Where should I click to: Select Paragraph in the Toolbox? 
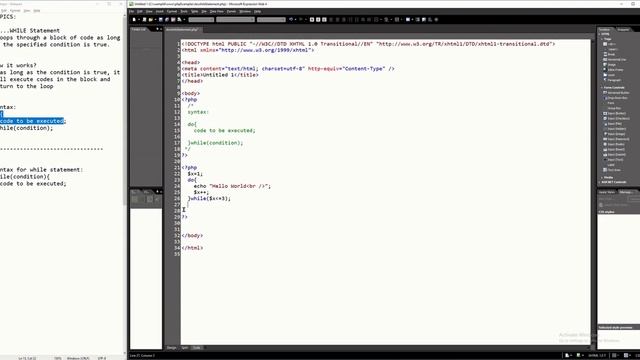pyautogui.click(x=613, y=80)
